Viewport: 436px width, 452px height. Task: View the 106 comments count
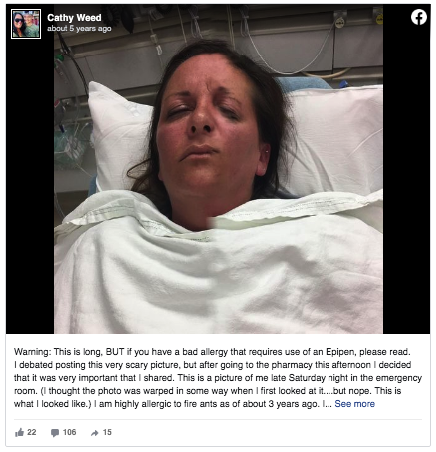tap(69, 432)
